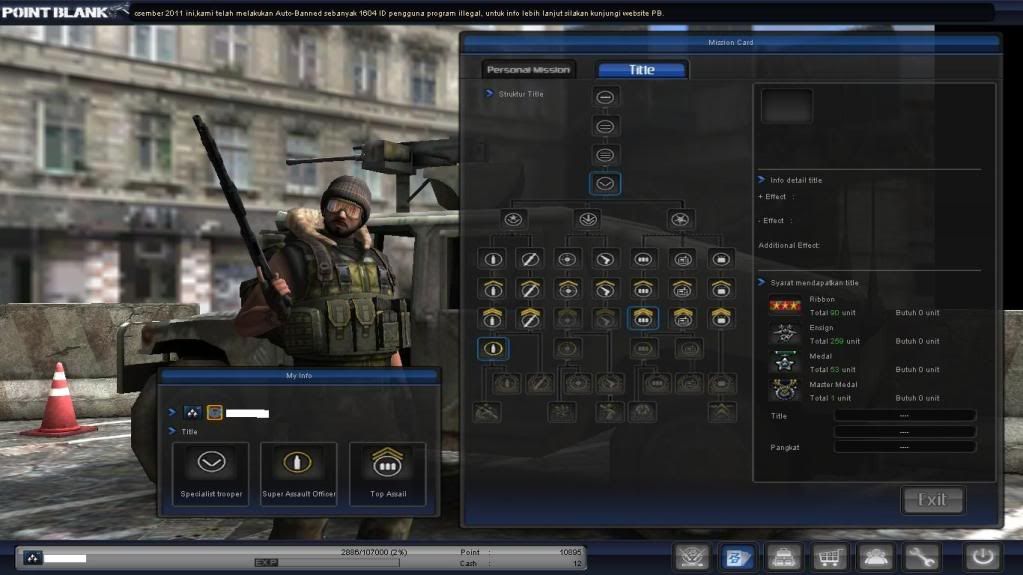This screenshot has width=1023, height=575.
Task: Expand the Info detail title arrow
Action: coord(761,179)
